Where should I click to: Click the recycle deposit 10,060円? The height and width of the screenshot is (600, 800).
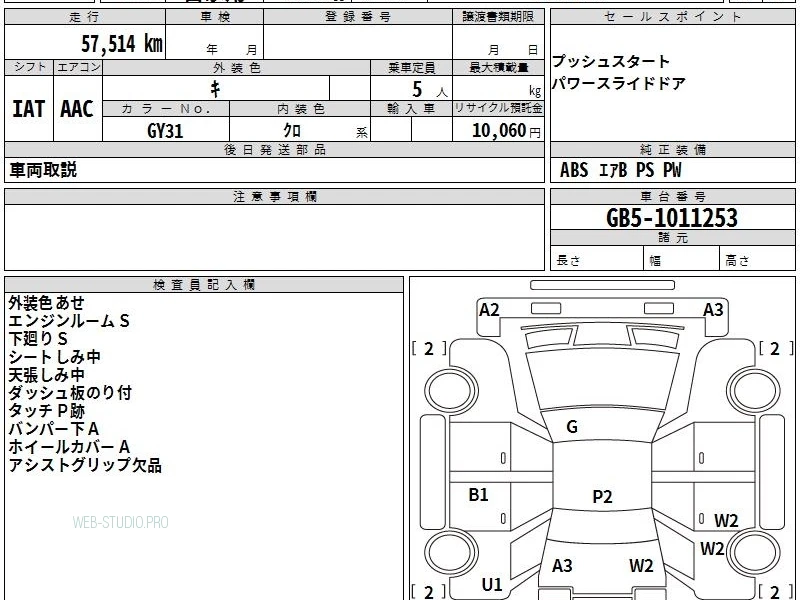click(506, 131)
